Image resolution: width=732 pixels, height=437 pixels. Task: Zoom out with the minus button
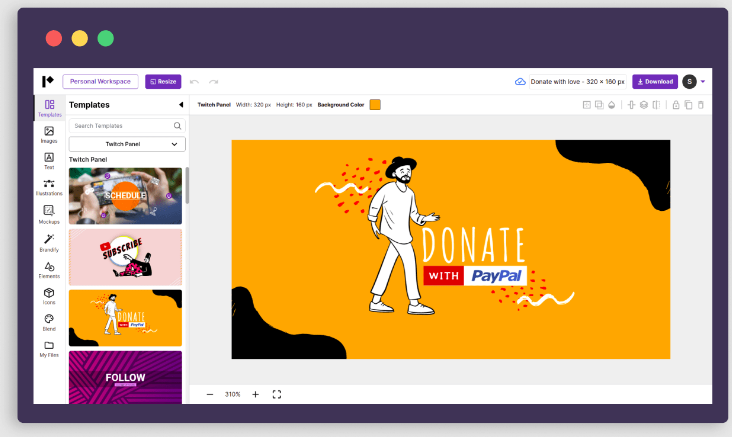coord(210,395)
